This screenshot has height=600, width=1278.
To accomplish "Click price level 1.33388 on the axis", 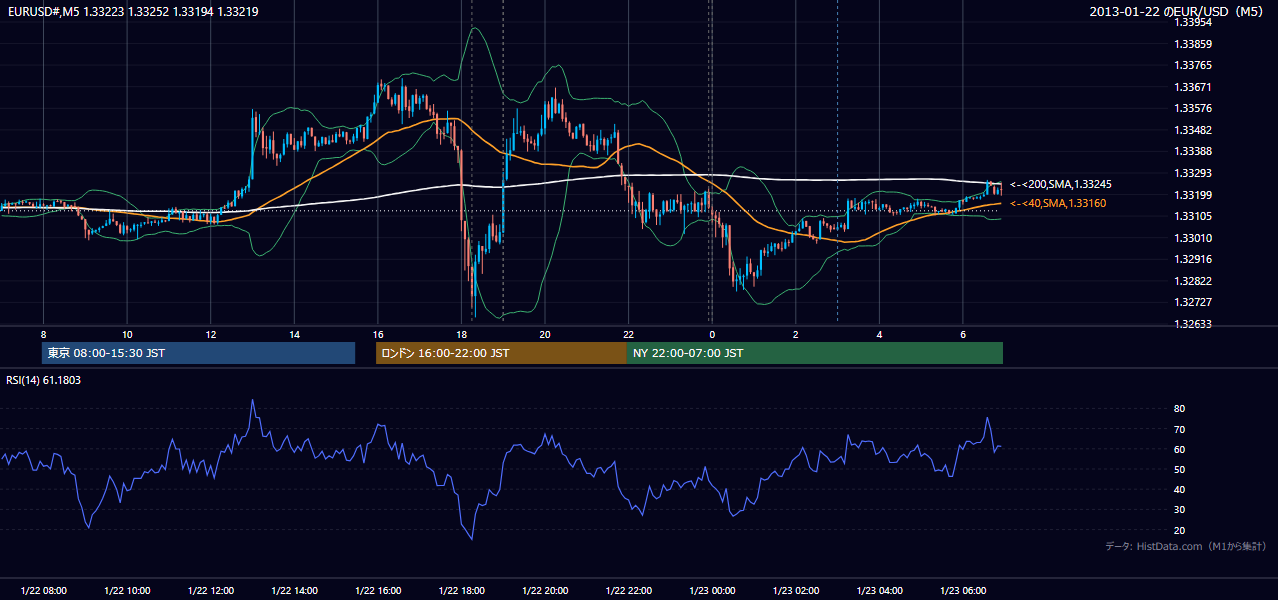I will pyautogui.click(x=1193, y=151).
